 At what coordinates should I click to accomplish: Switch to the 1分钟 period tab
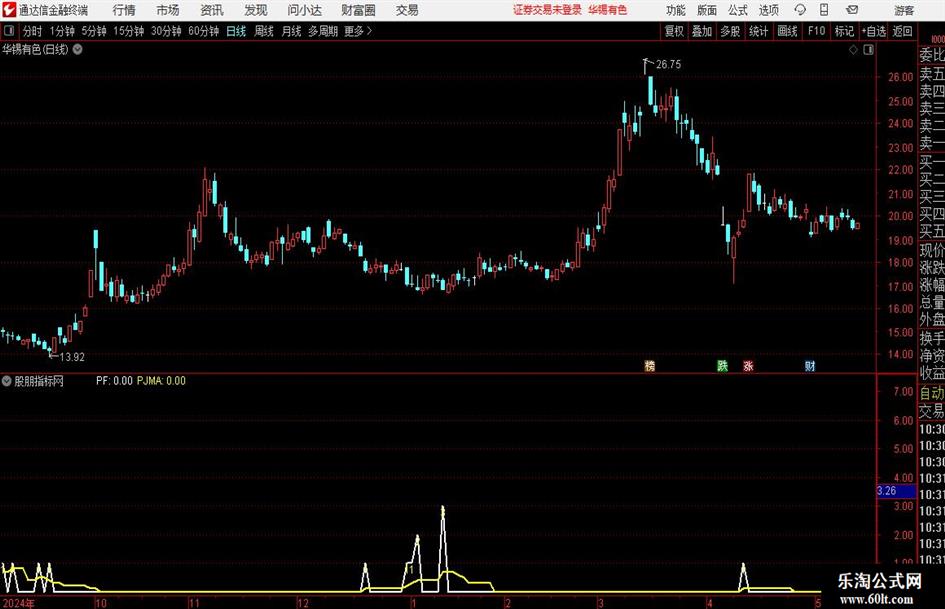(62, 31)
